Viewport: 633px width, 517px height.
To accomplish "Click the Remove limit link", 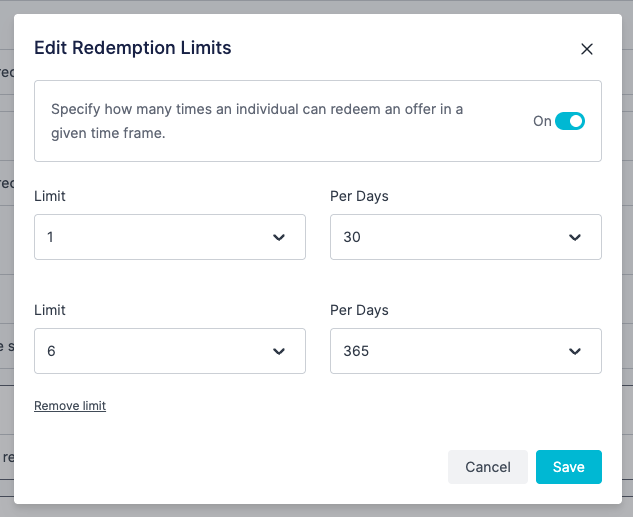I will 70,406.
